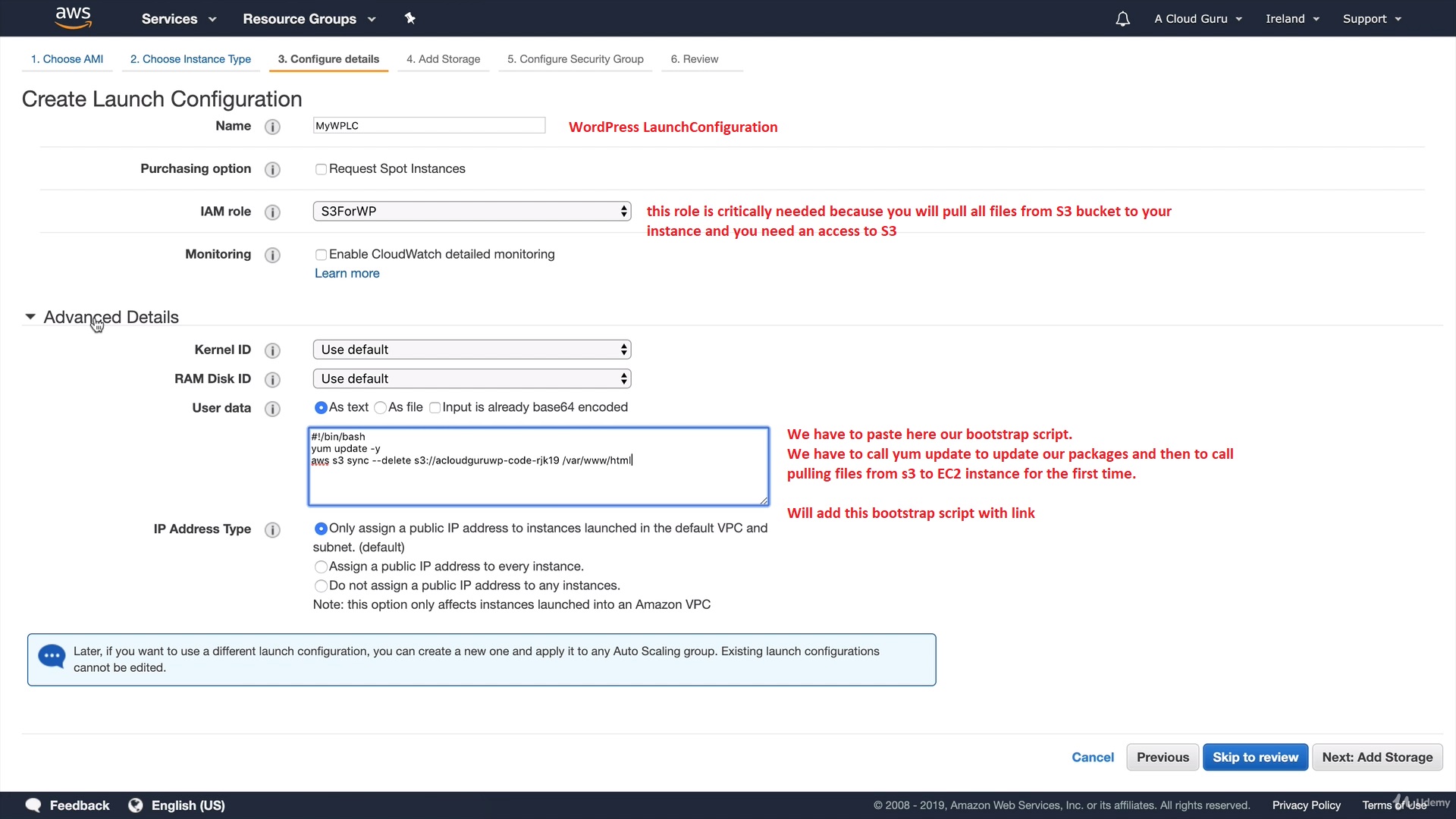Select the As file radio button

tap(381, 408)
